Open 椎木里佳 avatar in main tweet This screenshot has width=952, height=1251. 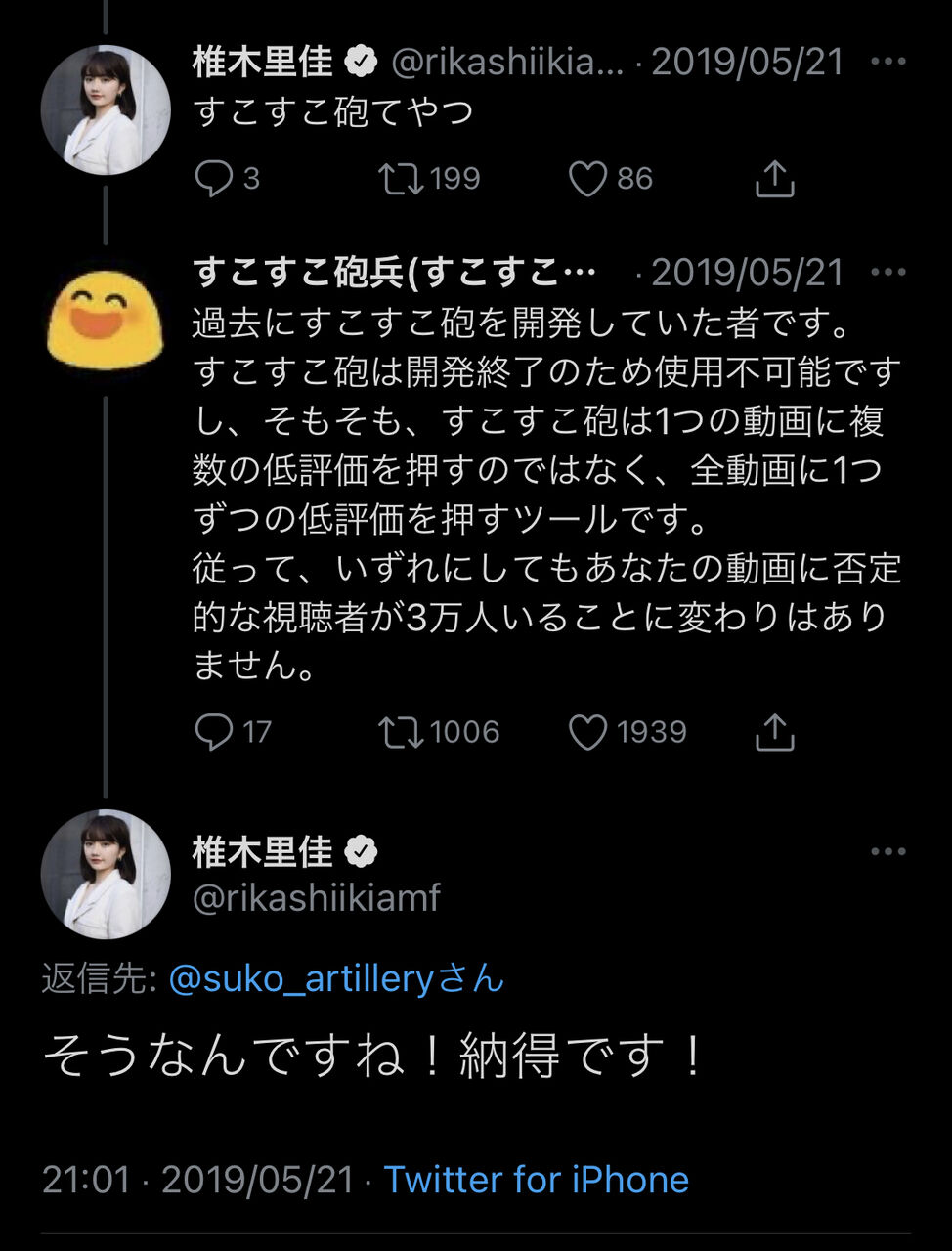106,875
